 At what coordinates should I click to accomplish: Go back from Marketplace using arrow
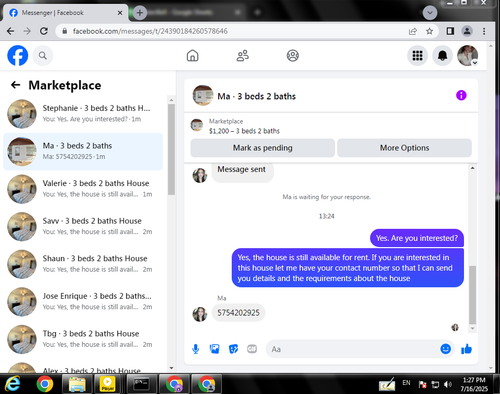(x=16, y=85)
